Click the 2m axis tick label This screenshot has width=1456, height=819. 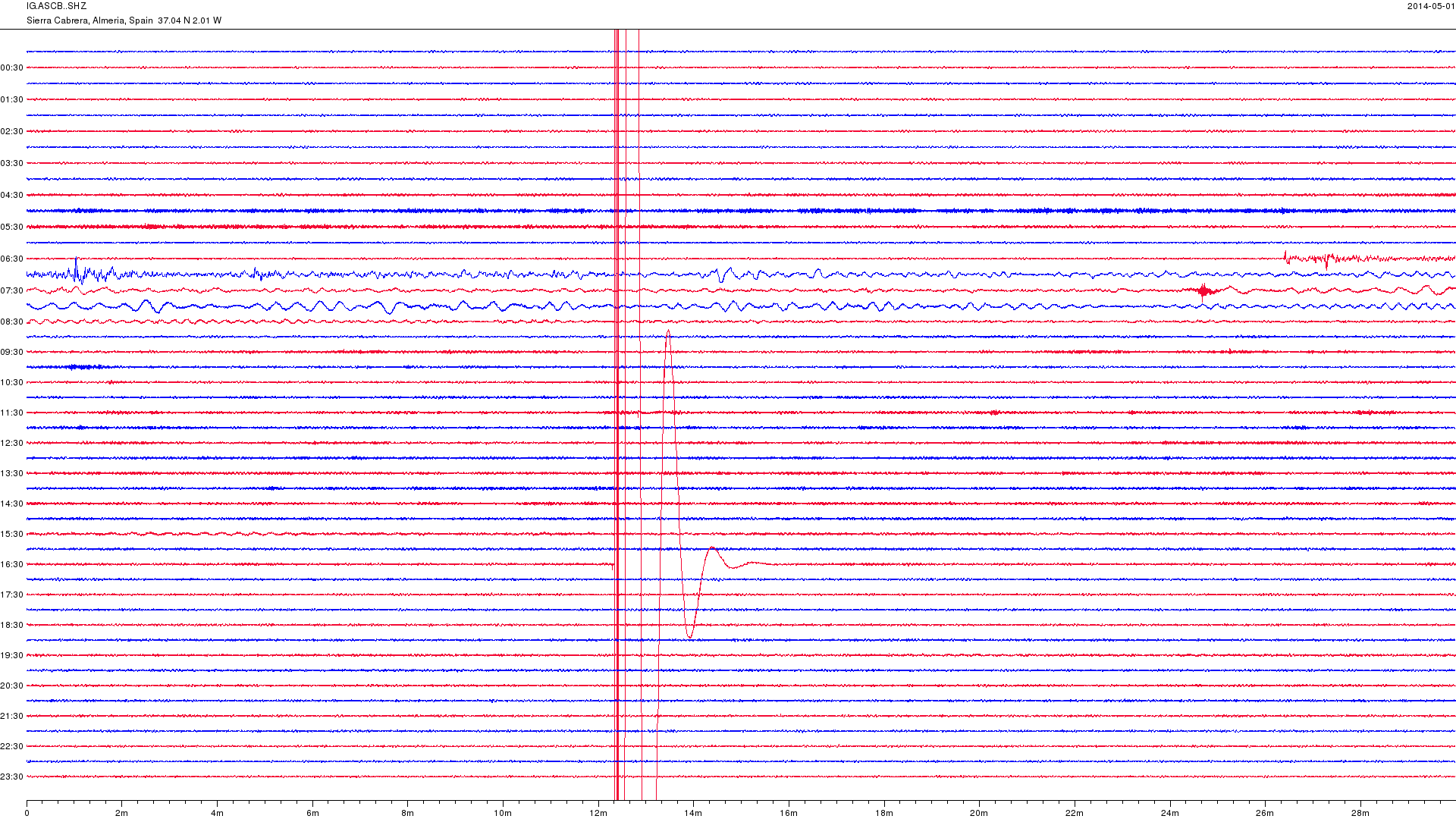[121, 814]
